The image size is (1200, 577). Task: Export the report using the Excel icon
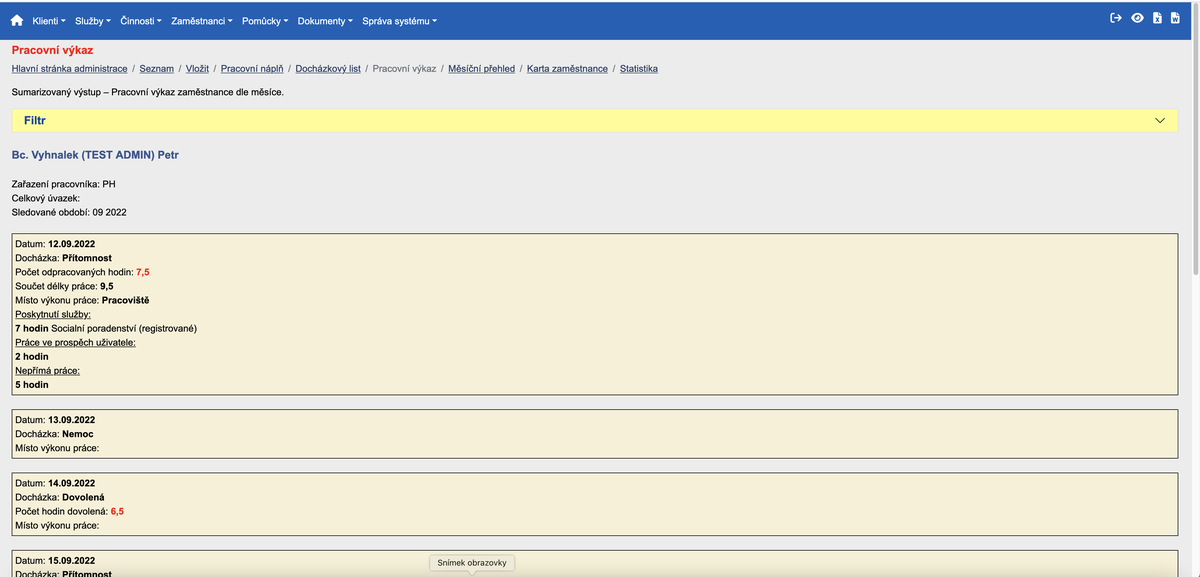(x=1158, y=17)
